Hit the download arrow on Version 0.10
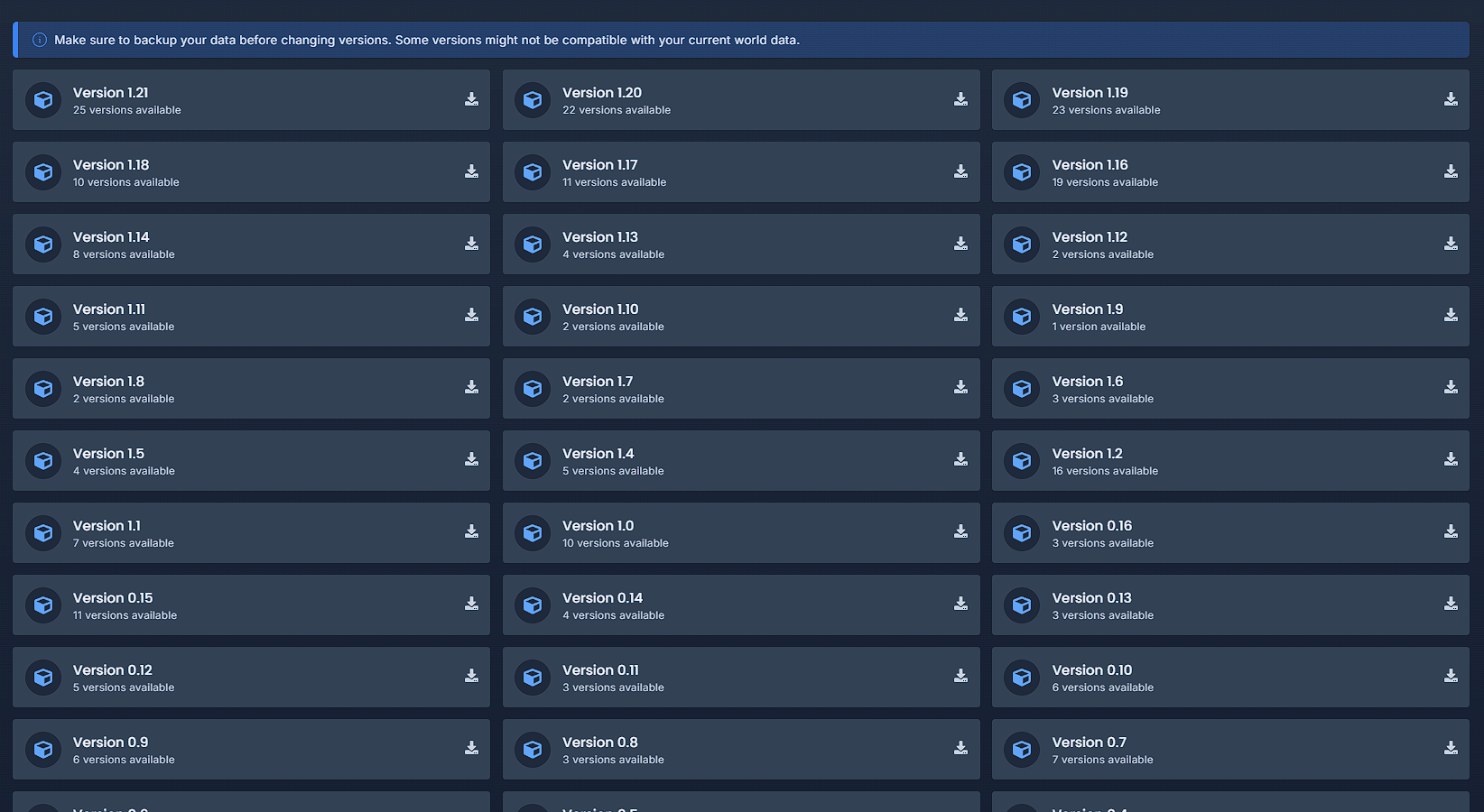 point(1451,676)
